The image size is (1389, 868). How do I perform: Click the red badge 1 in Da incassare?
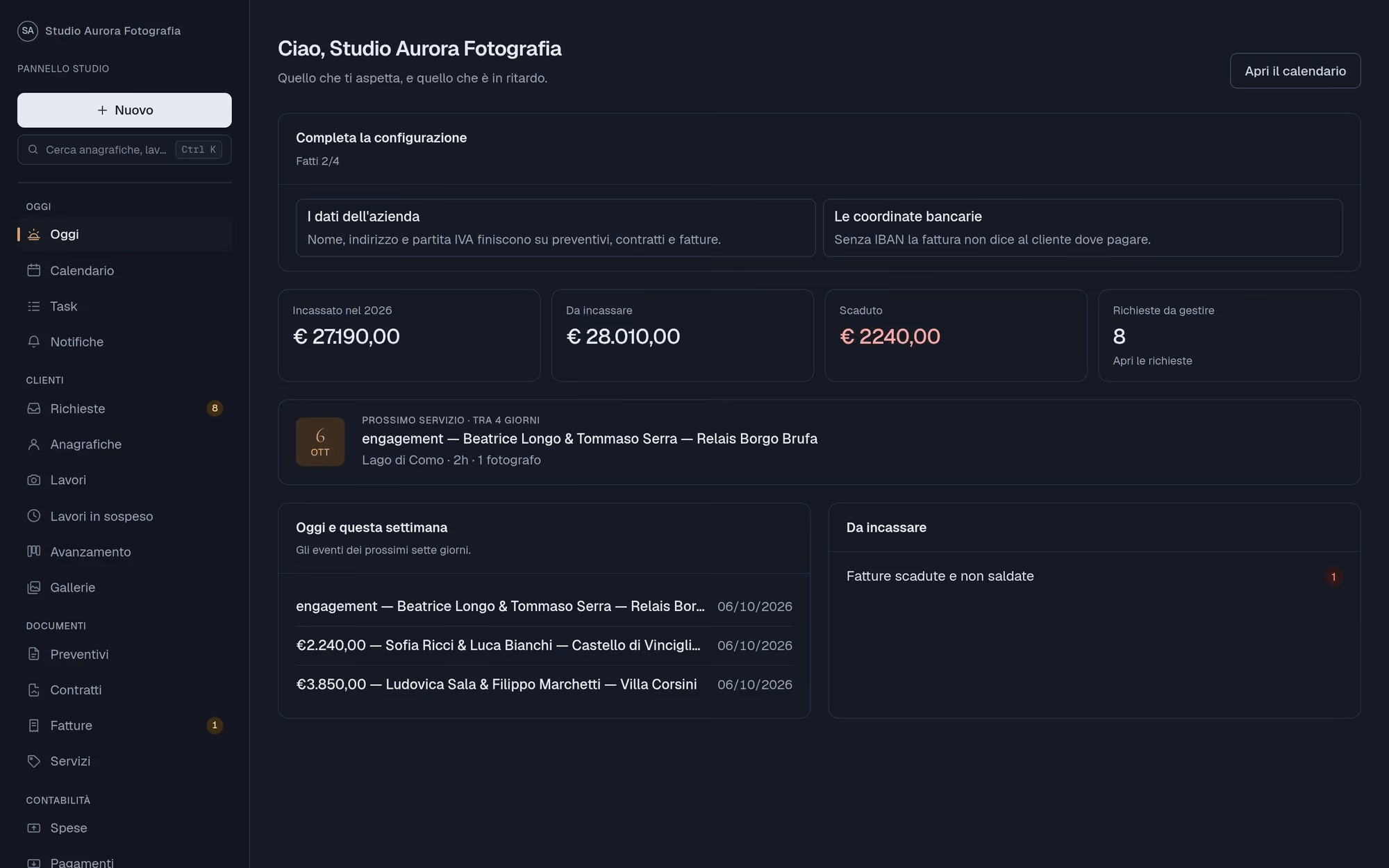tap(1333, 577)
